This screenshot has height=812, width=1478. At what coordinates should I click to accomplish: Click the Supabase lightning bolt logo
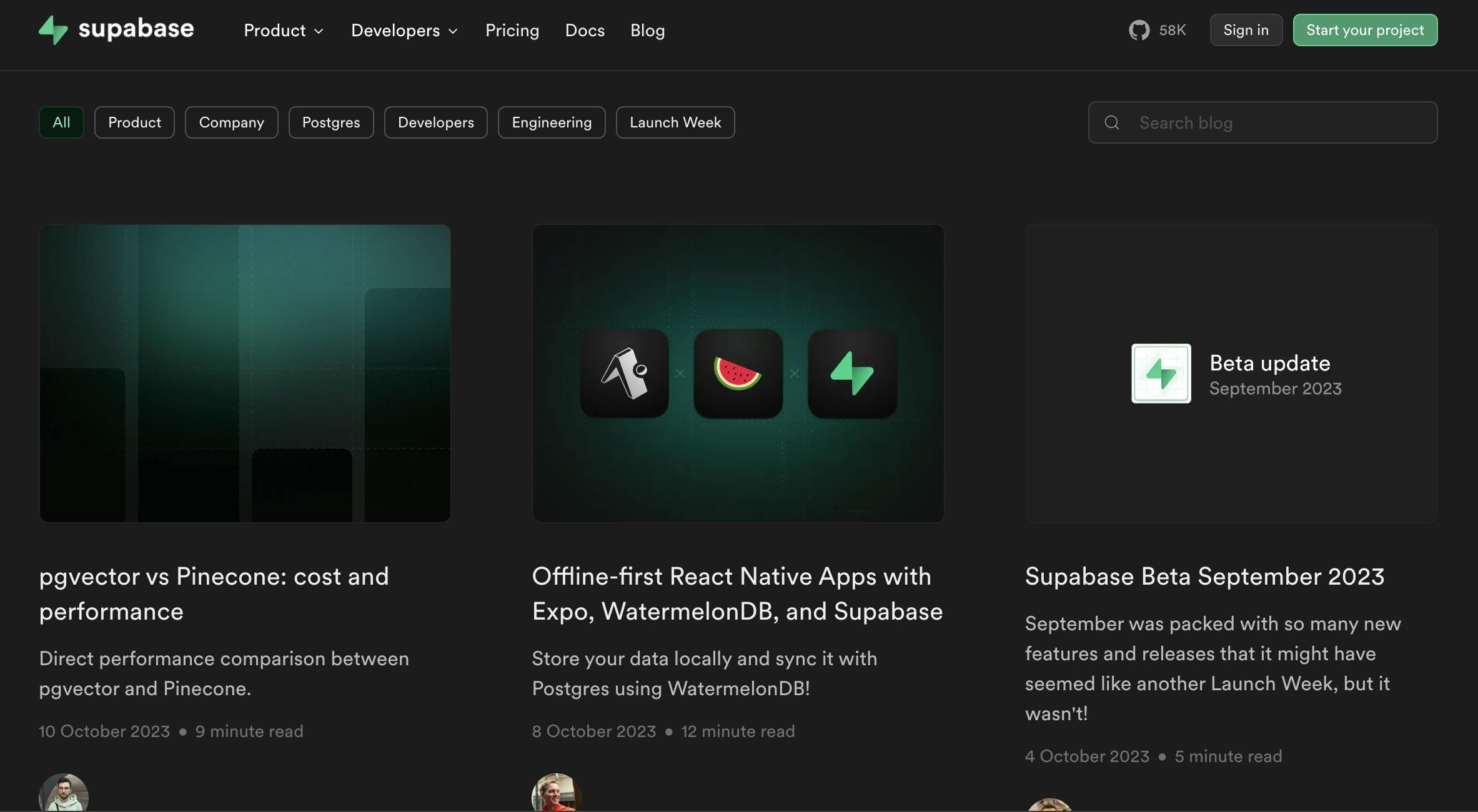click(x=54, y=30)
